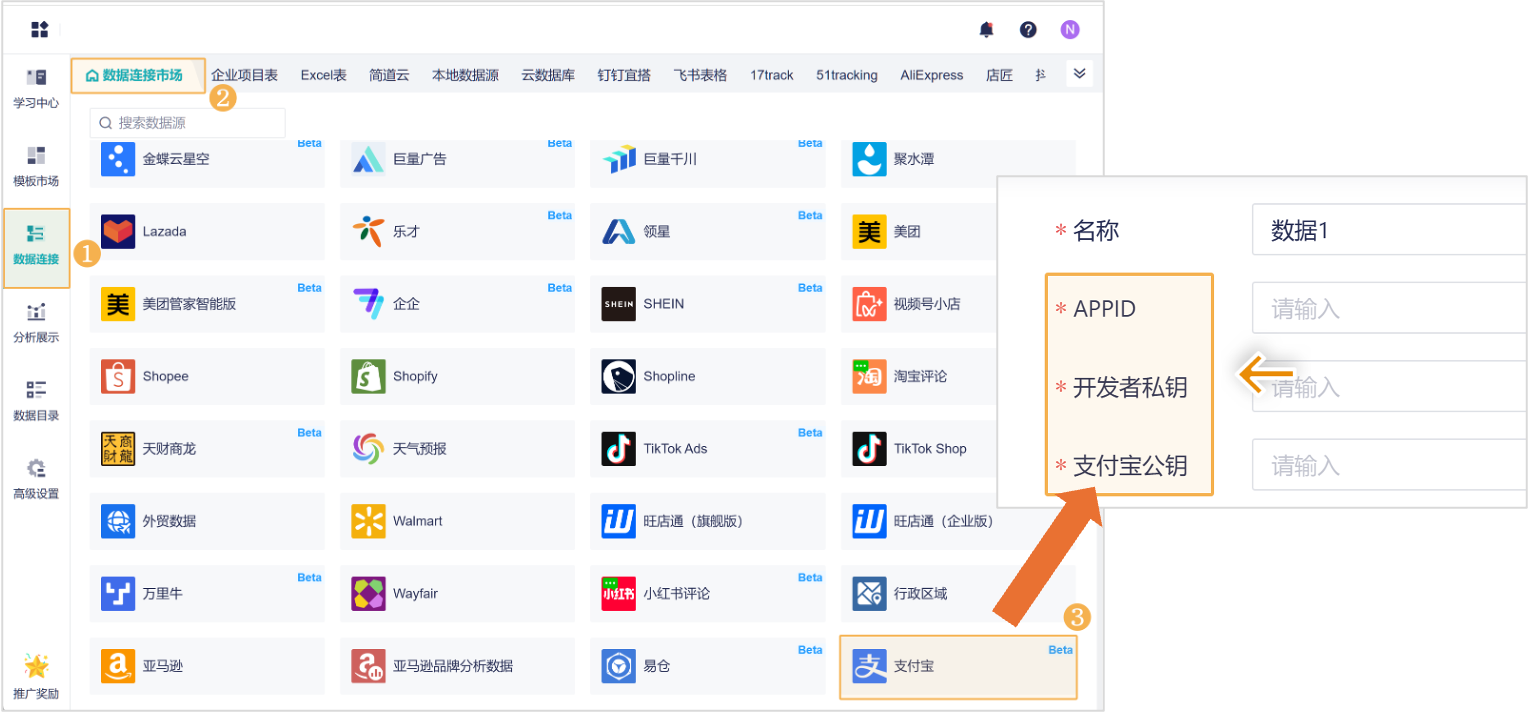Click the help question mark icon
Screen dimensions: 1528x712
[1028, 29]
